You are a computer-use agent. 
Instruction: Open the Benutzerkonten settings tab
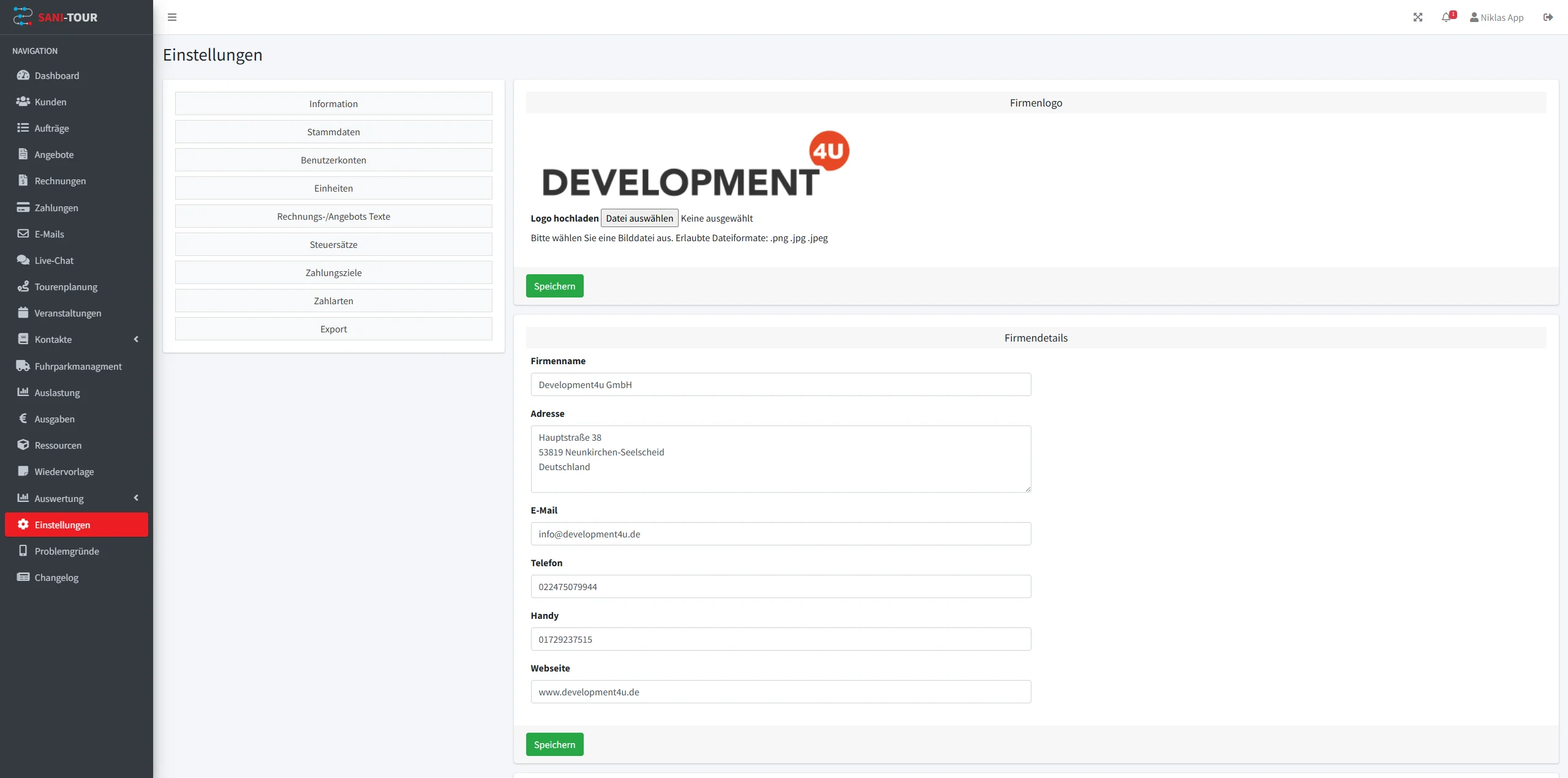(333, 160)
